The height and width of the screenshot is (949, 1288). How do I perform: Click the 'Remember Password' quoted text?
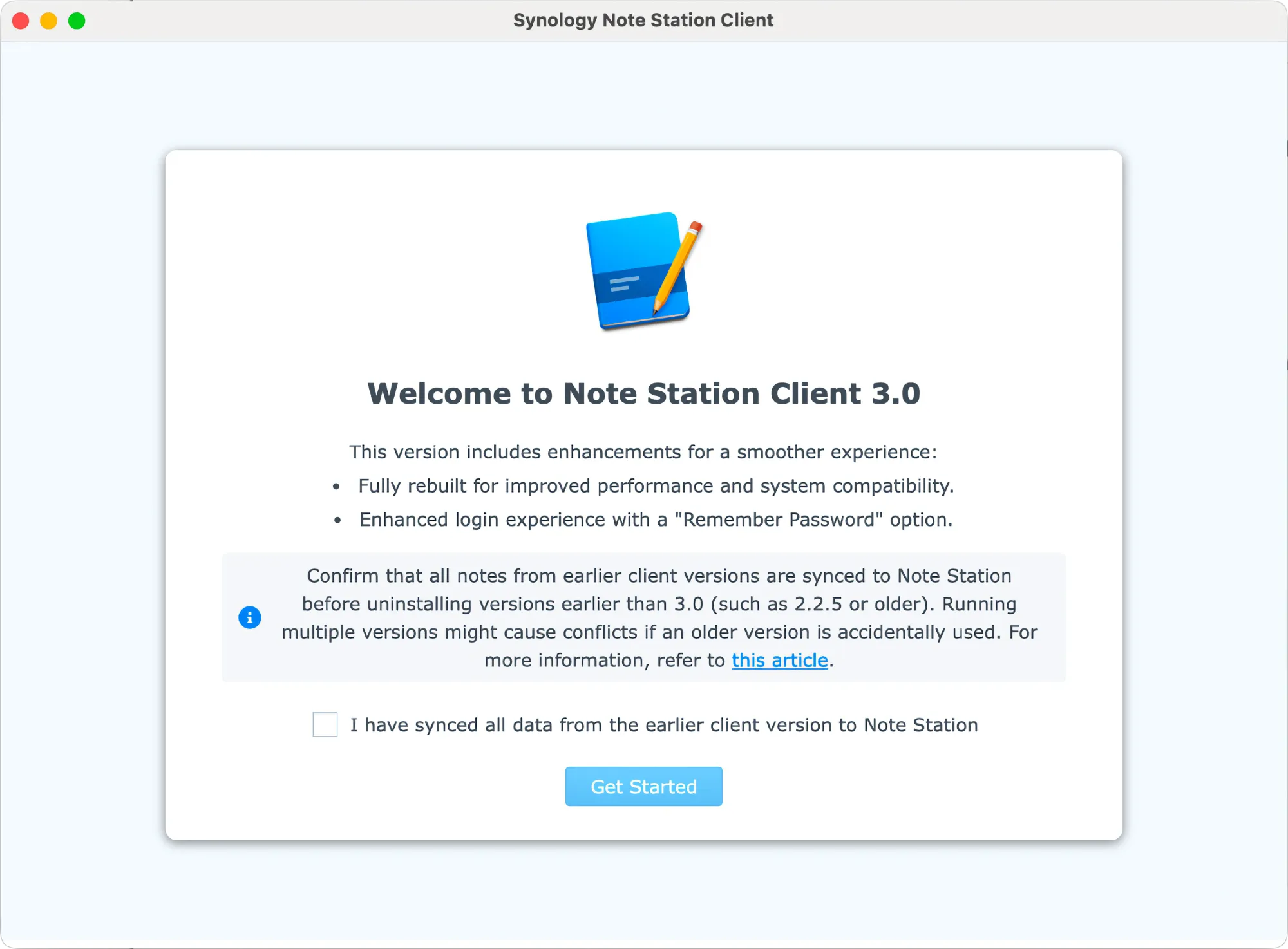[779, 520]
